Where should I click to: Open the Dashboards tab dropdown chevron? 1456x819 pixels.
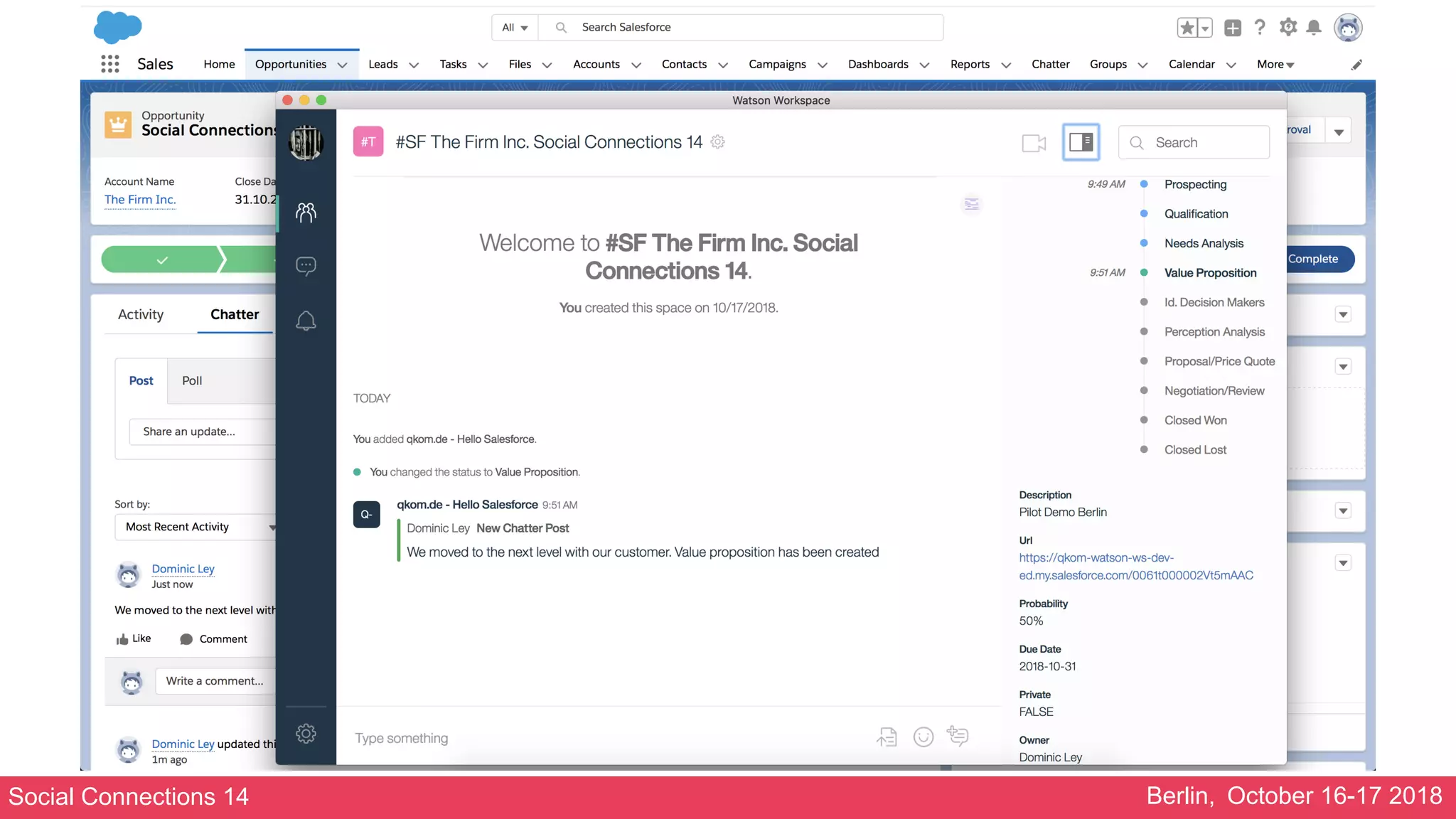click(x=924, y=65)
